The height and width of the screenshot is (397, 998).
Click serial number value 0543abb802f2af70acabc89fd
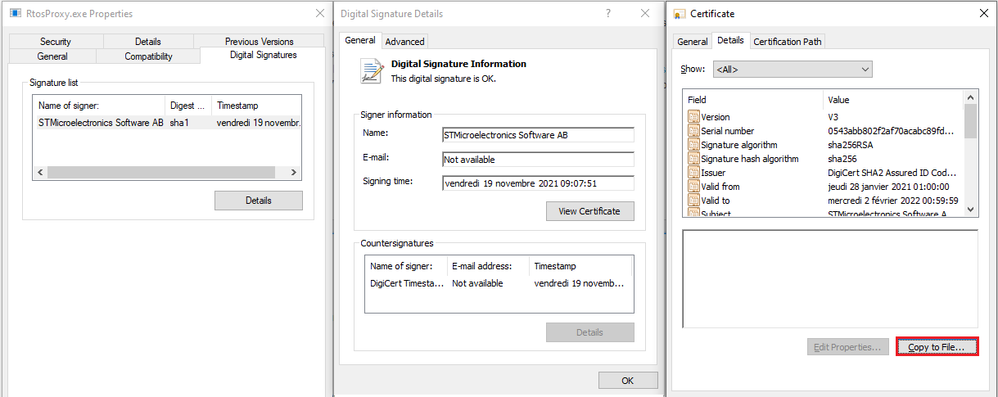[891, 131]
